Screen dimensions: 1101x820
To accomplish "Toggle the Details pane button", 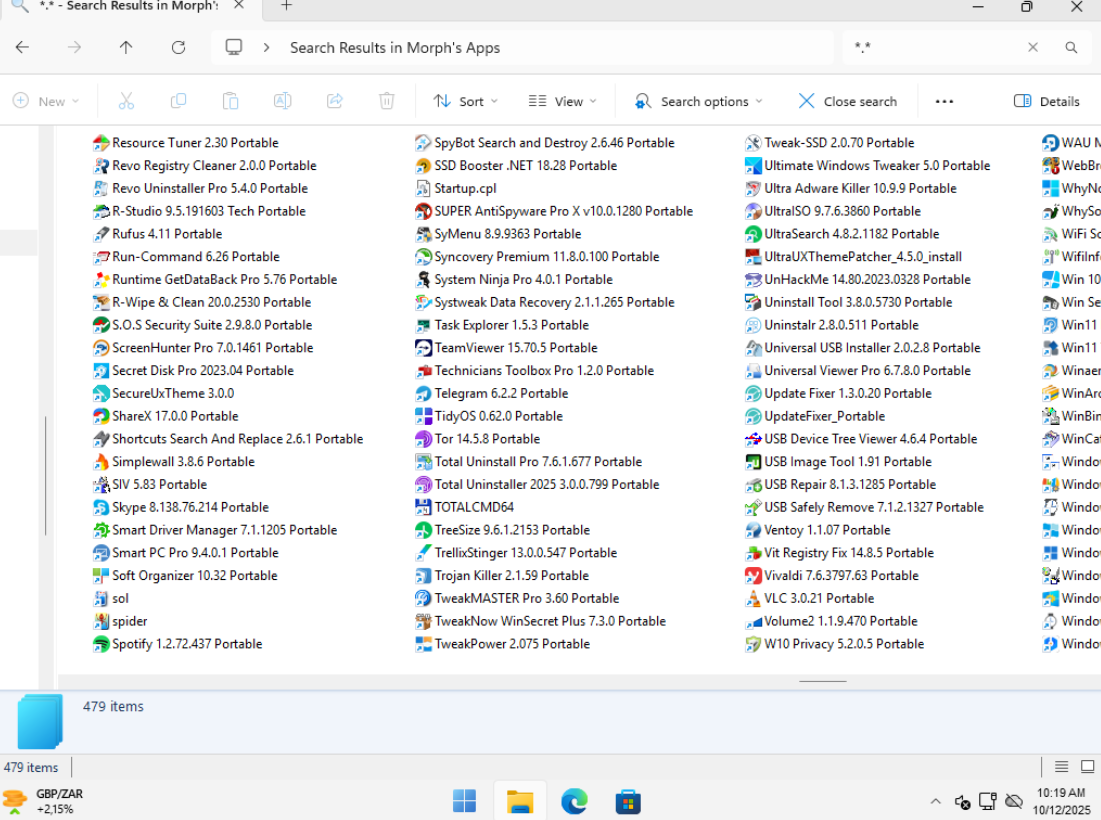I will 1047,101.
